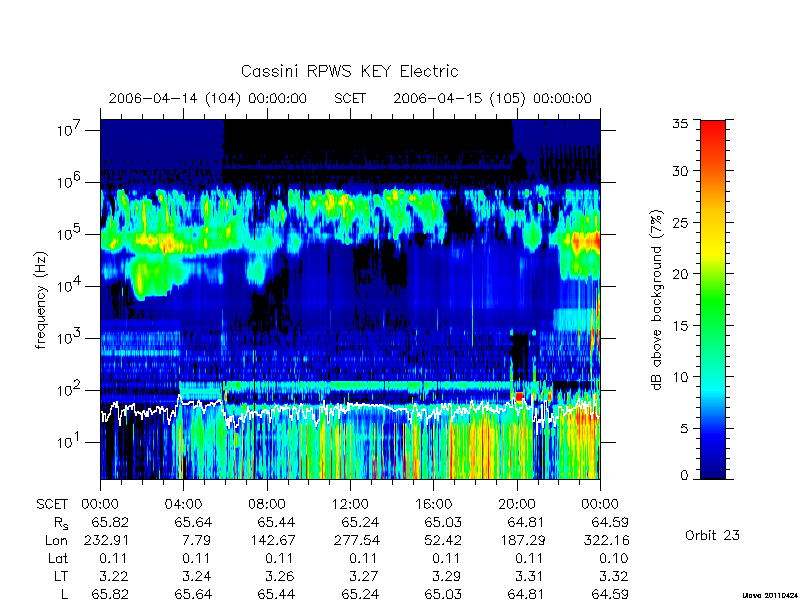Click the red burst near 20:00 at 100 Hz

click(519, 396)
